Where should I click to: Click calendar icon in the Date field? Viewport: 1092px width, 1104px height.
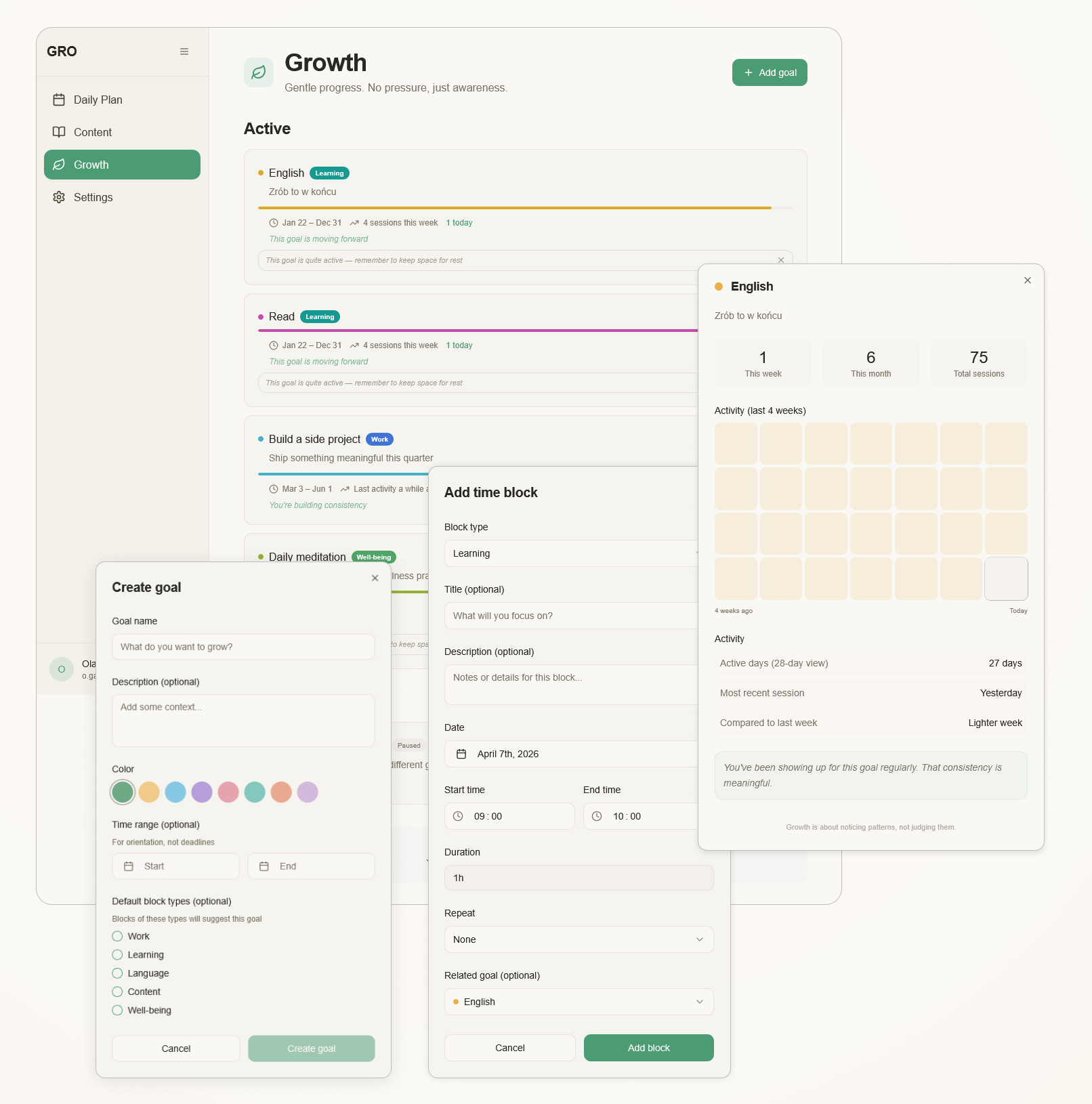coord(461,754)
